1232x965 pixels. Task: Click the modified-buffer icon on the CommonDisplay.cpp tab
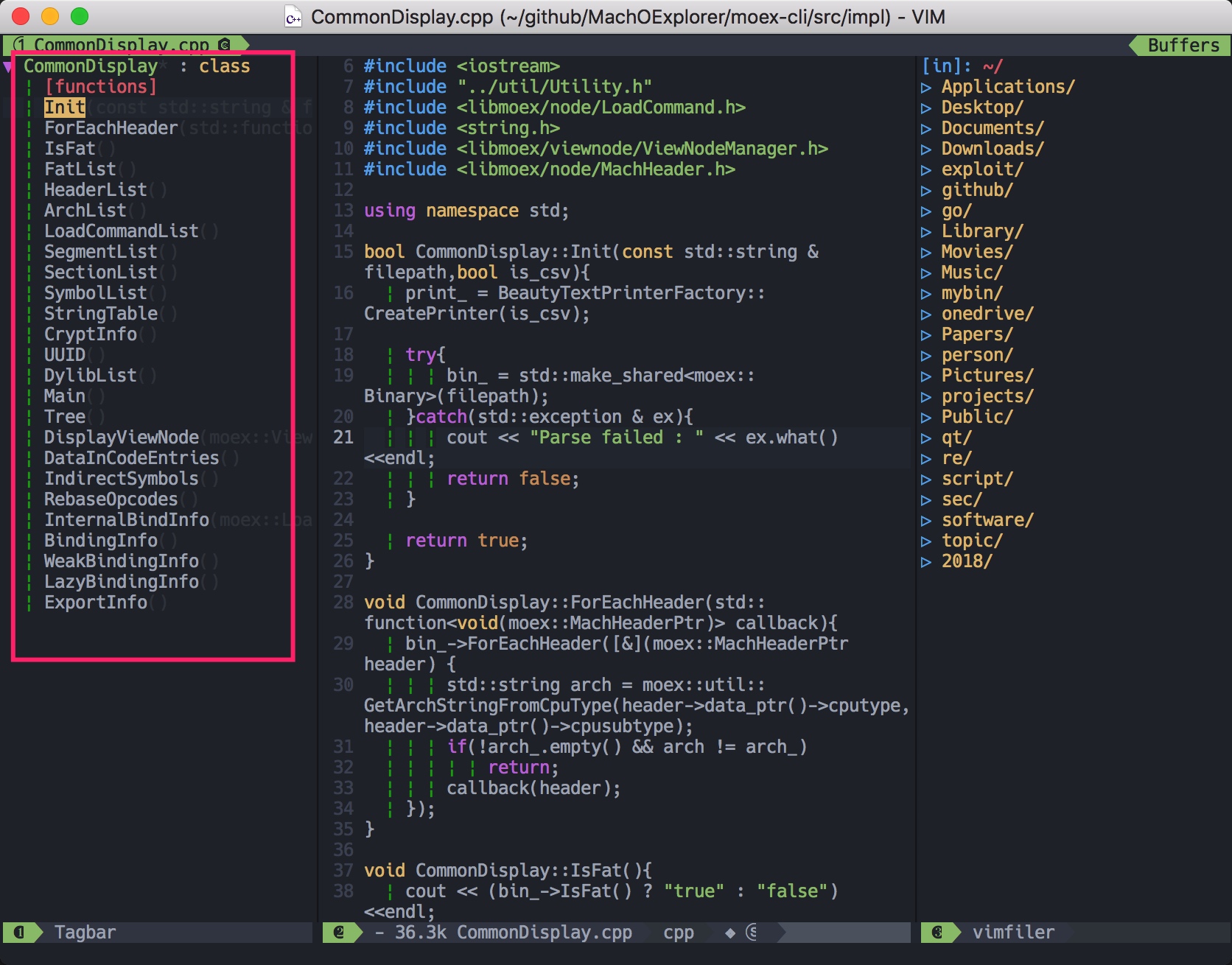click(x=223, y=45)
